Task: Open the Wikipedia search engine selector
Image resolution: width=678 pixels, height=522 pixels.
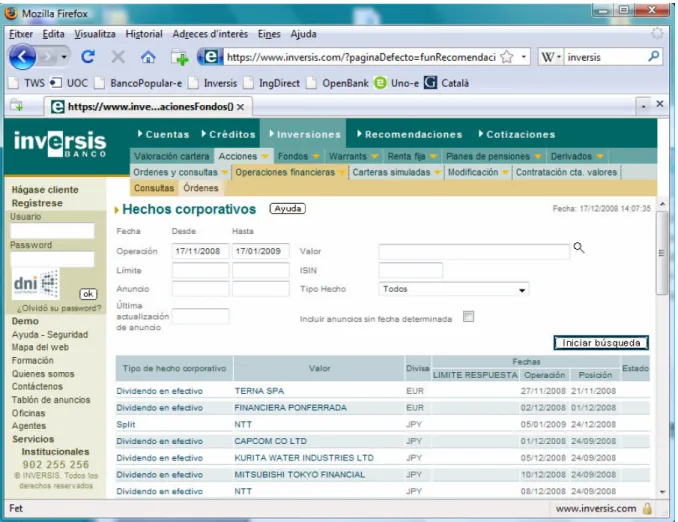Action: click(550, 57)
